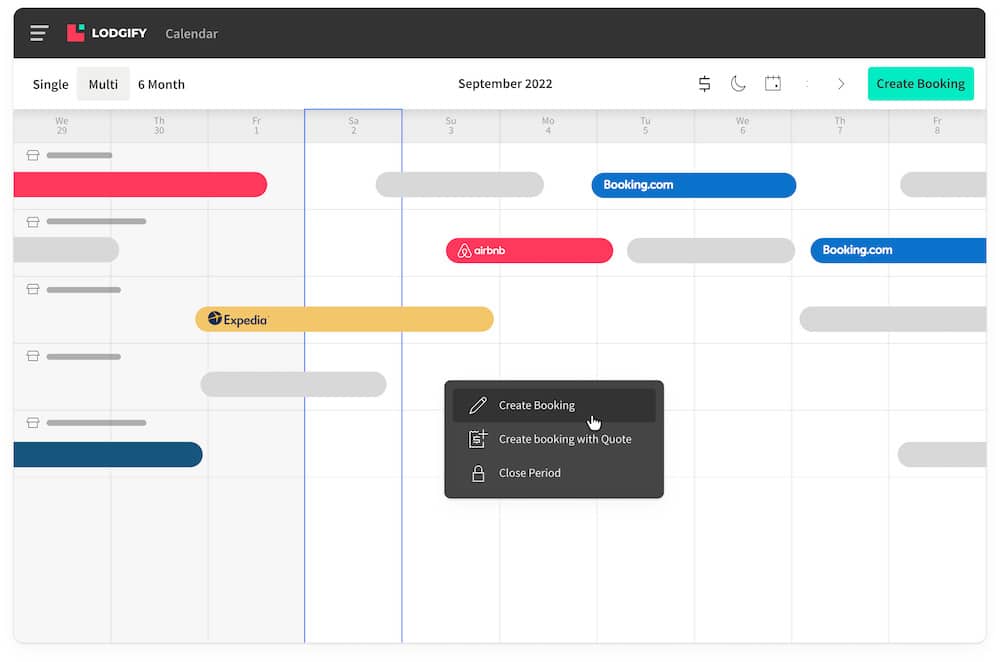Viewport: 1000px width, 662px height.
Task: Go to next period arrow
Action: click(x=841, y=84)
